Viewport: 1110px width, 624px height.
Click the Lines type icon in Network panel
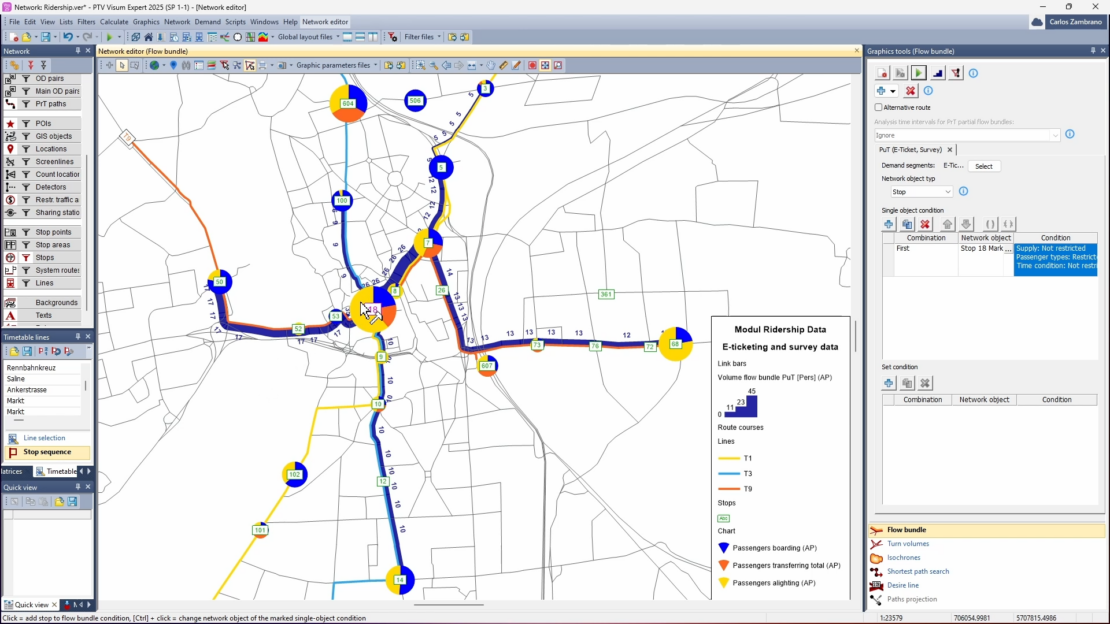pyautogui.click(x=11, y=283)
